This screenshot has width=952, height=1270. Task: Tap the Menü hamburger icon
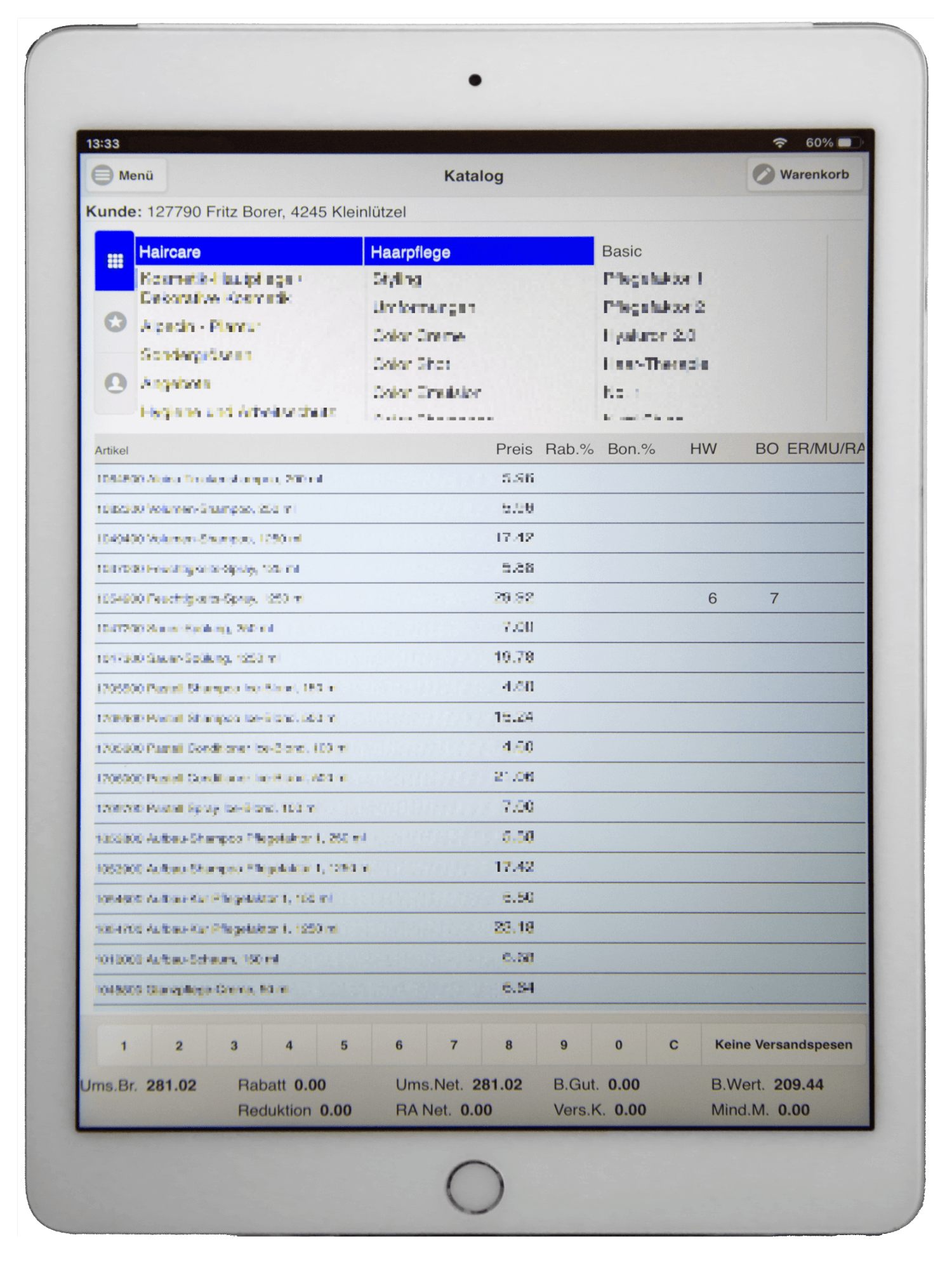tap(103, 175)
